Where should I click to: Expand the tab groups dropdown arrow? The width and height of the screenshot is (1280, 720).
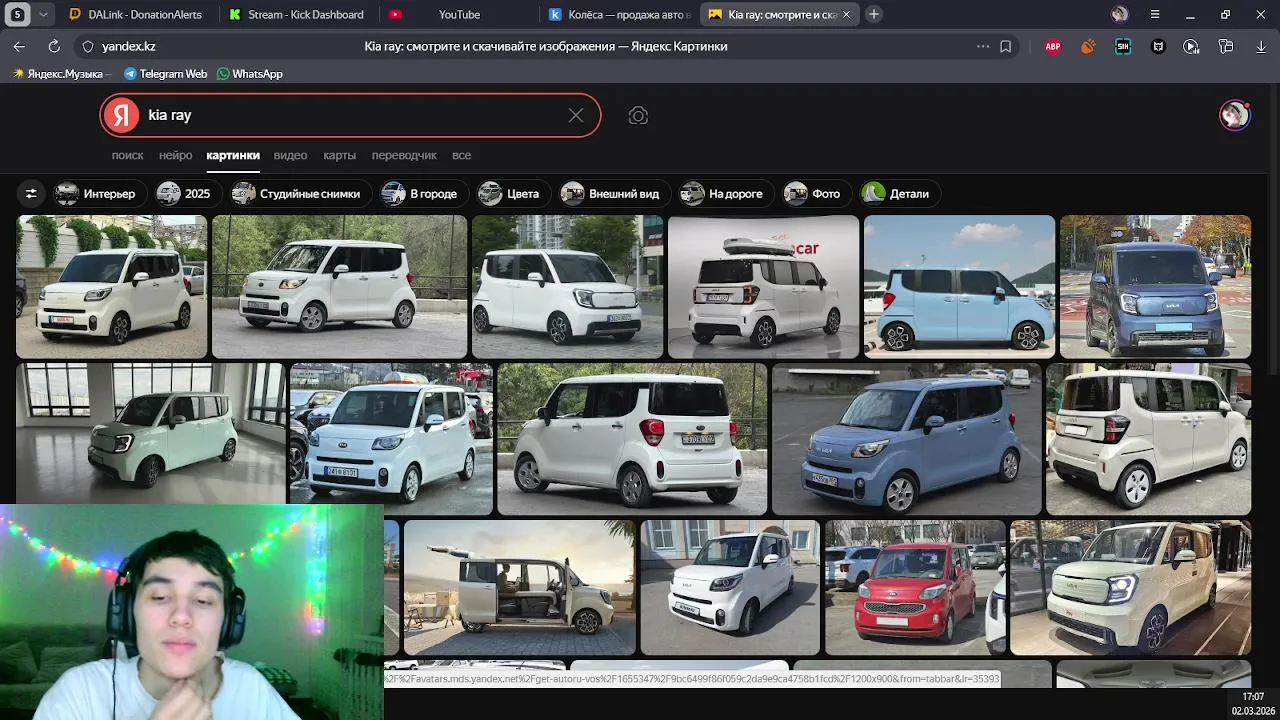click(x=43, y=15)
